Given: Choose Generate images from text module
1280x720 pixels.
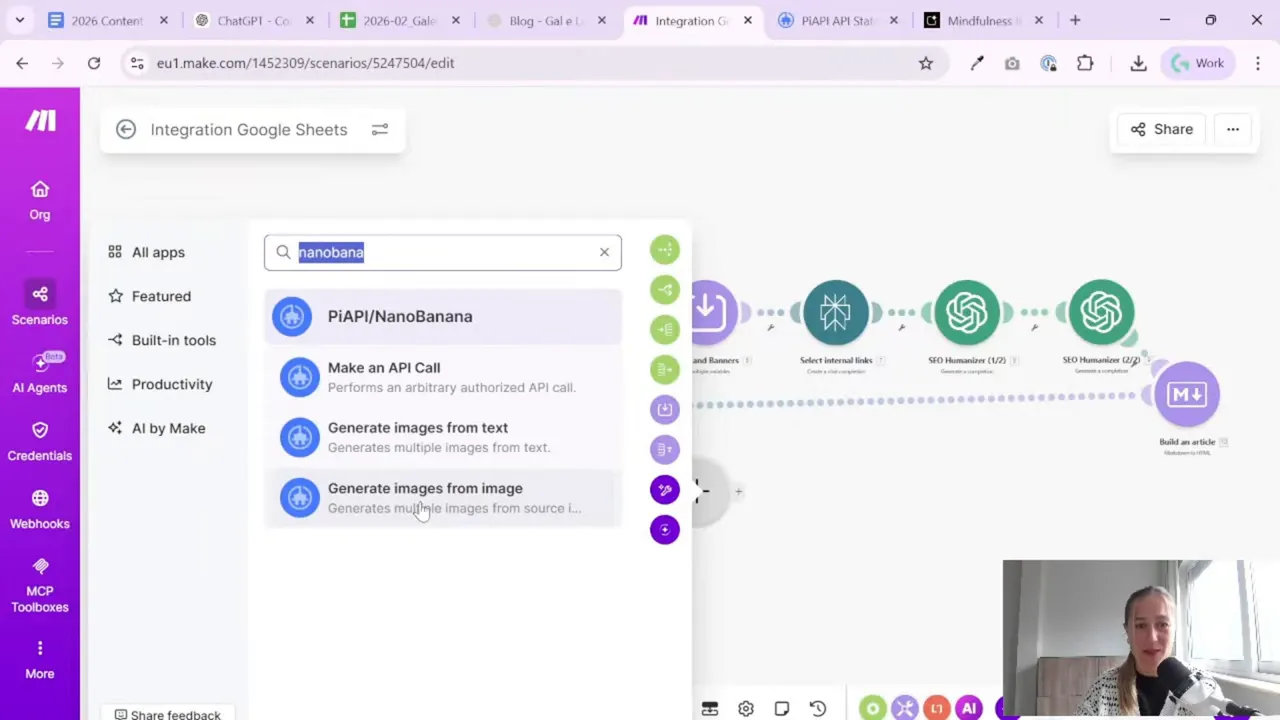Looking at the screenshot, I should point(442,437).
